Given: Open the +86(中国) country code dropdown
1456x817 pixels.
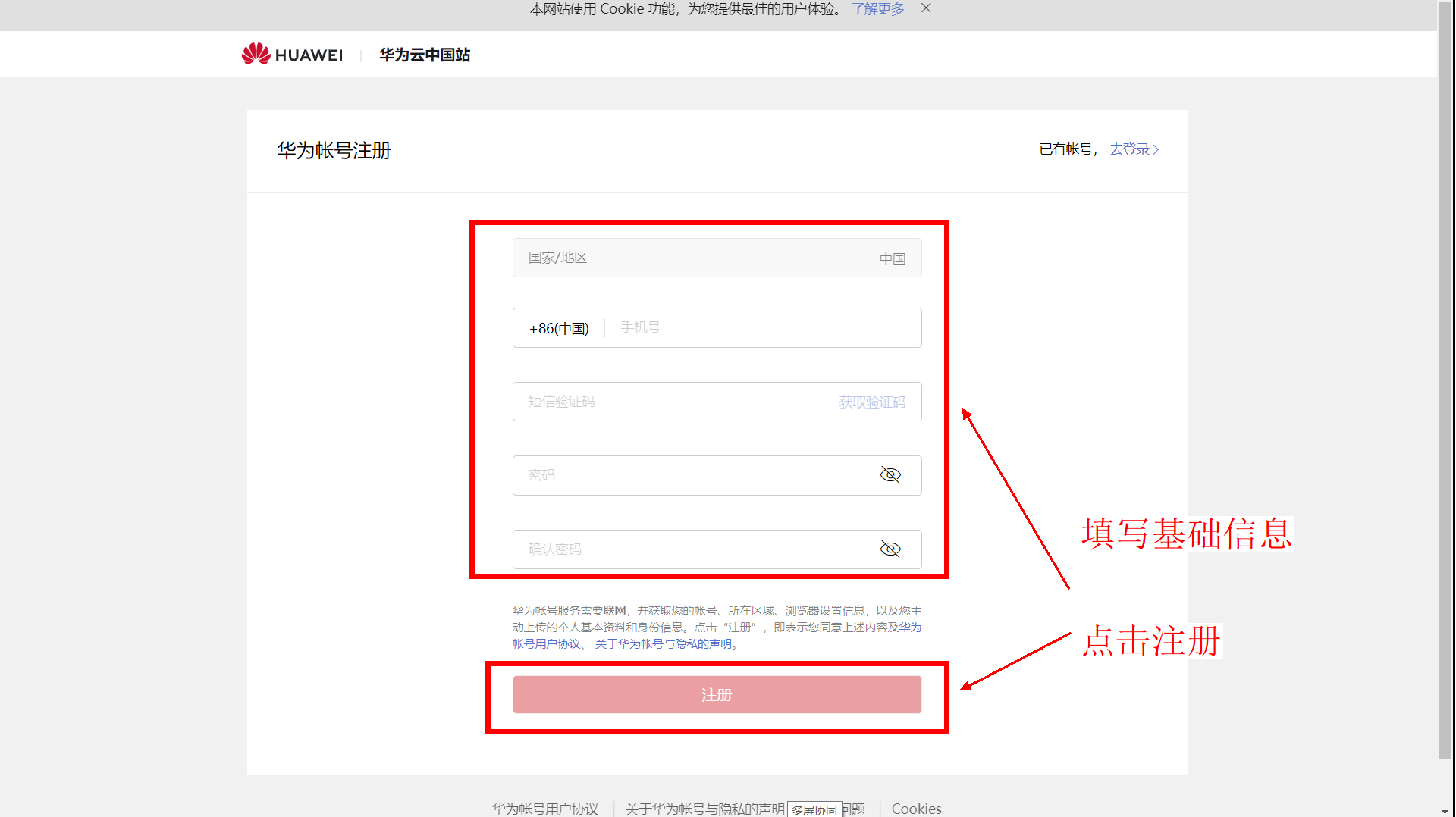Looking at the screenshot, I should pyautogui.click(x=559, y=328).
